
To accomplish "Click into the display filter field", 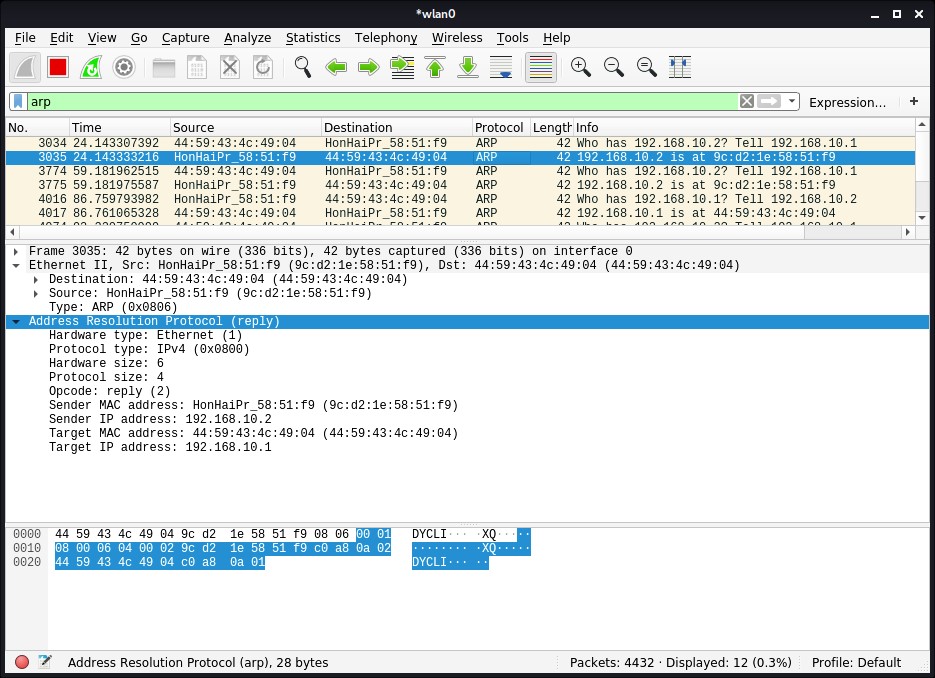I will 383,101.
